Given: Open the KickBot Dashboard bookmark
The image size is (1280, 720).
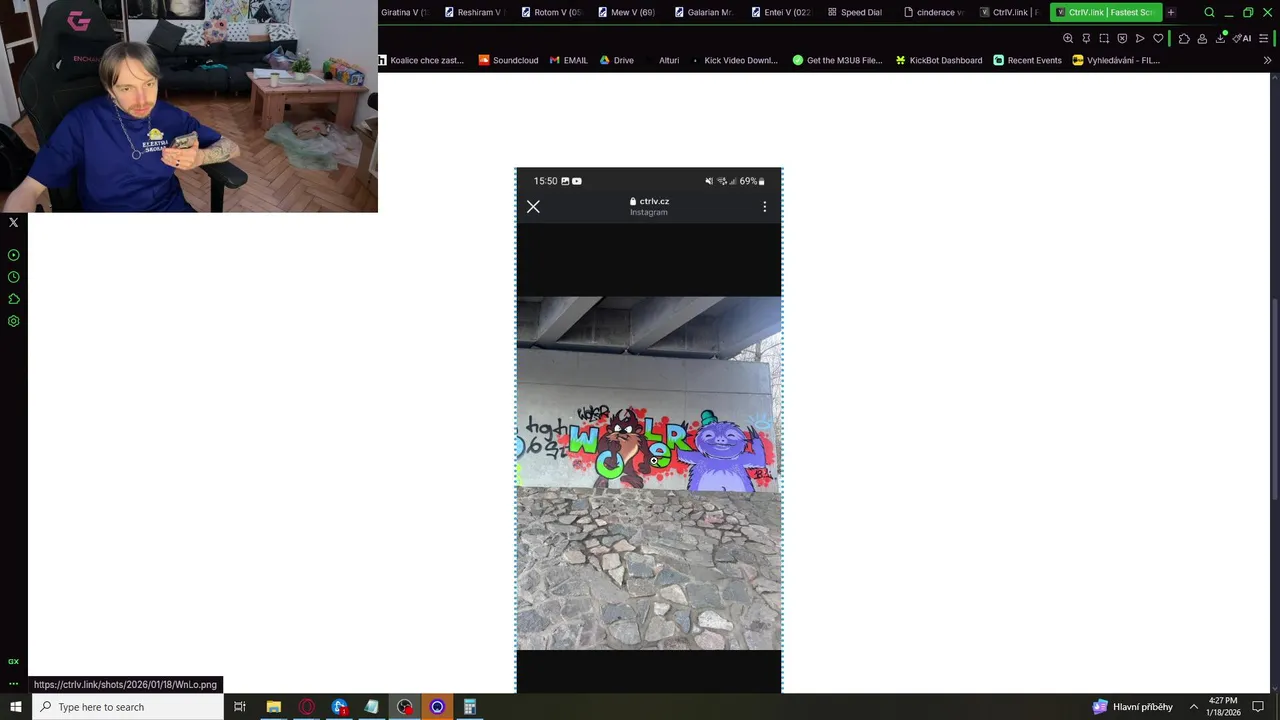Looking at the screenshot, I should click(939, 60).
